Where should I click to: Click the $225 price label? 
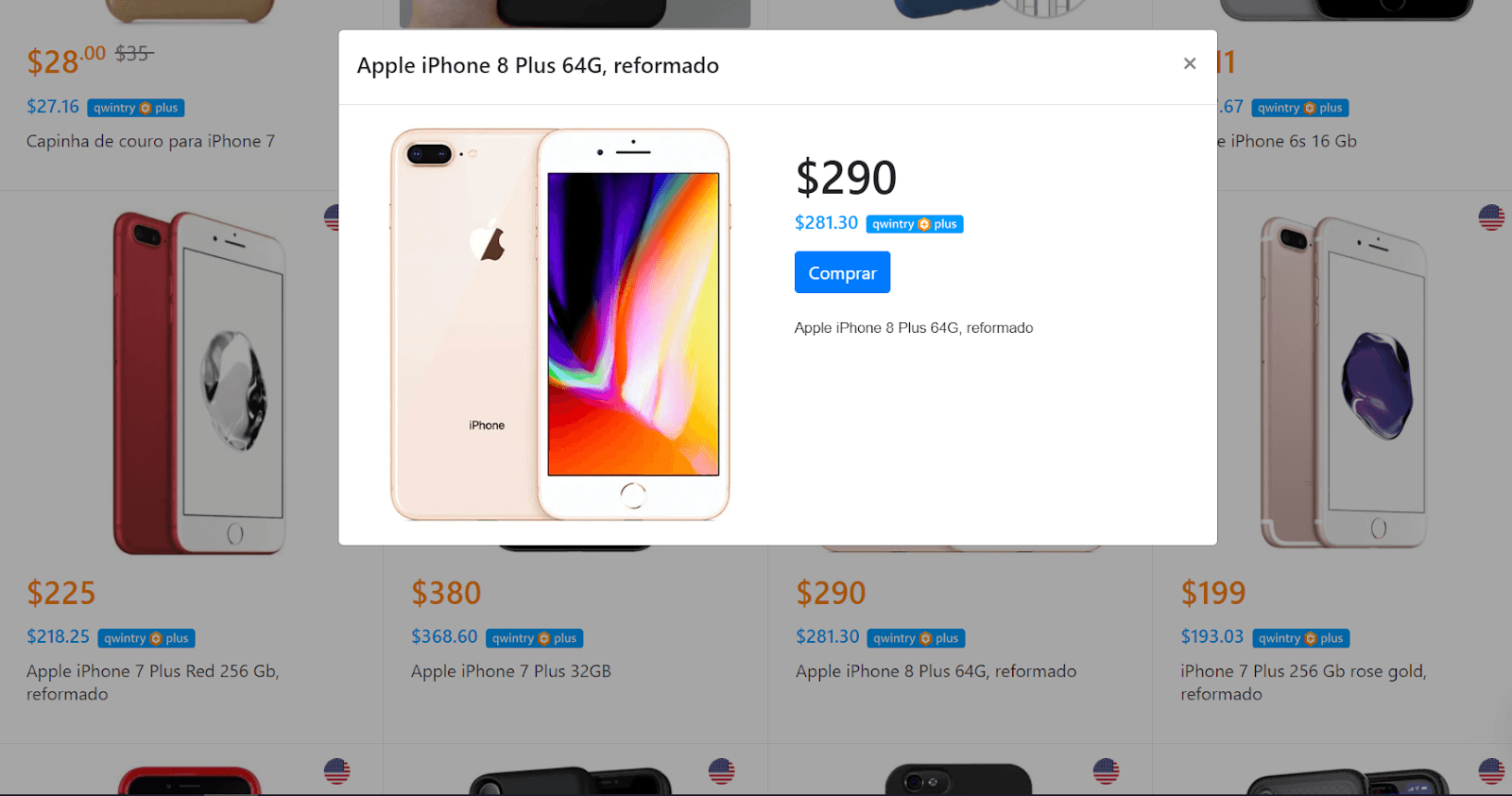pos(61,593)
